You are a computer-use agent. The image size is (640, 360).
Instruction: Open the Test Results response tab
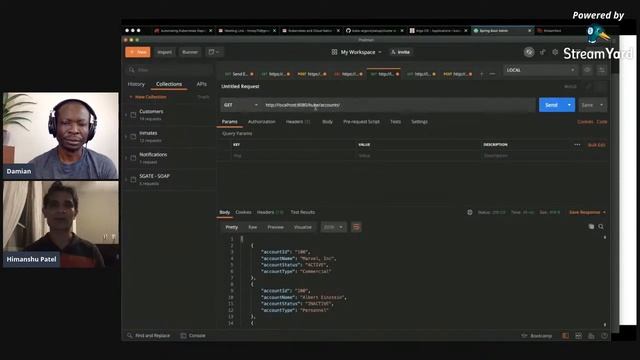(302, 212)
